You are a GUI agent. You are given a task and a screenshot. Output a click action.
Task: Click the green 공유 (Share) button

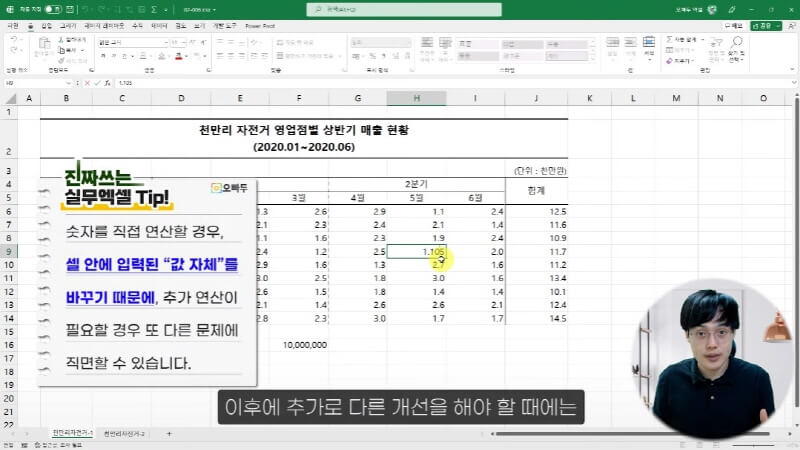coord(765,26)
